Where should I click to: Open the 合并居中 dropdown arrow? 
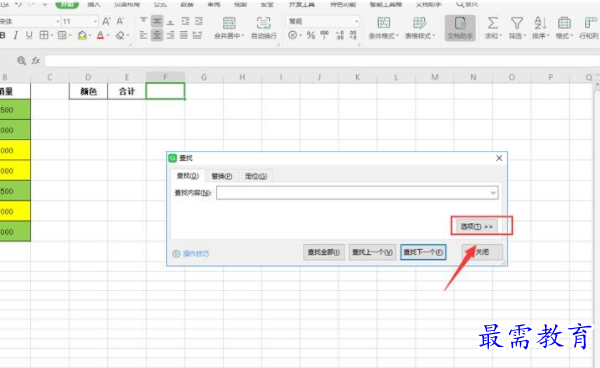[x=243, y=36]
